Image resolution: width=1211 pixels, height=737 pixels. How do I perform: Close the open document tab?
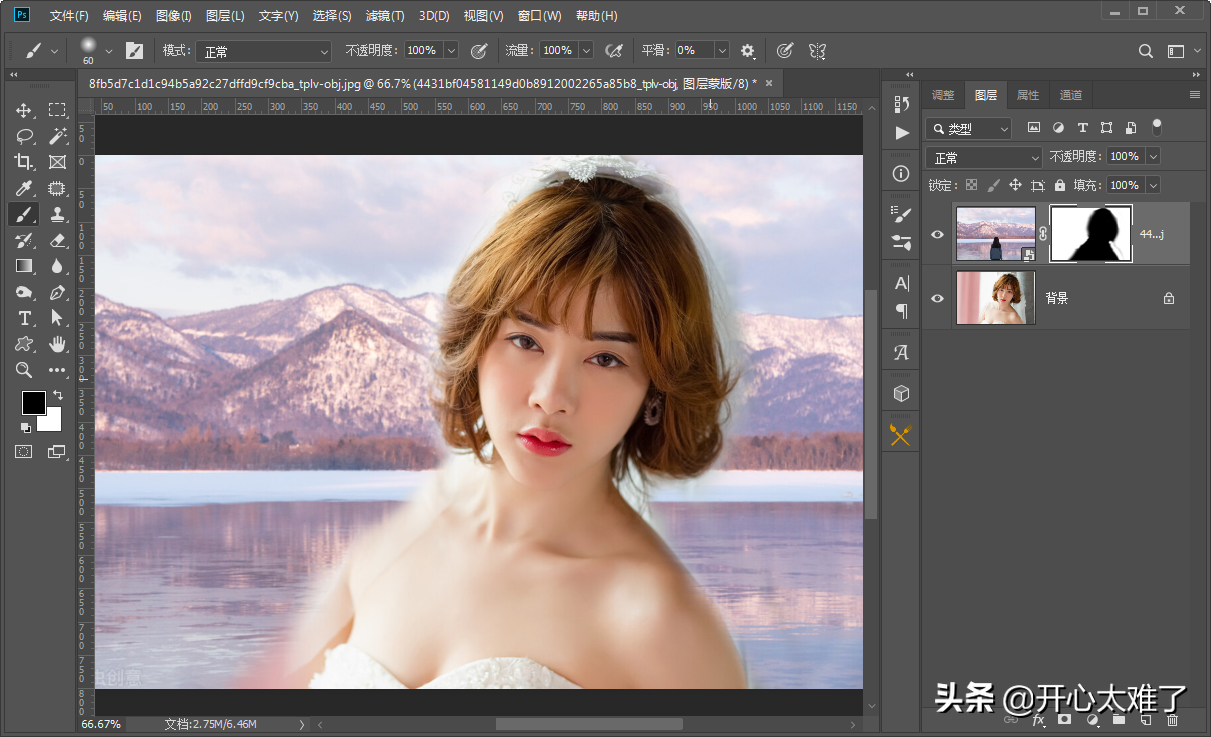(769, 83)
